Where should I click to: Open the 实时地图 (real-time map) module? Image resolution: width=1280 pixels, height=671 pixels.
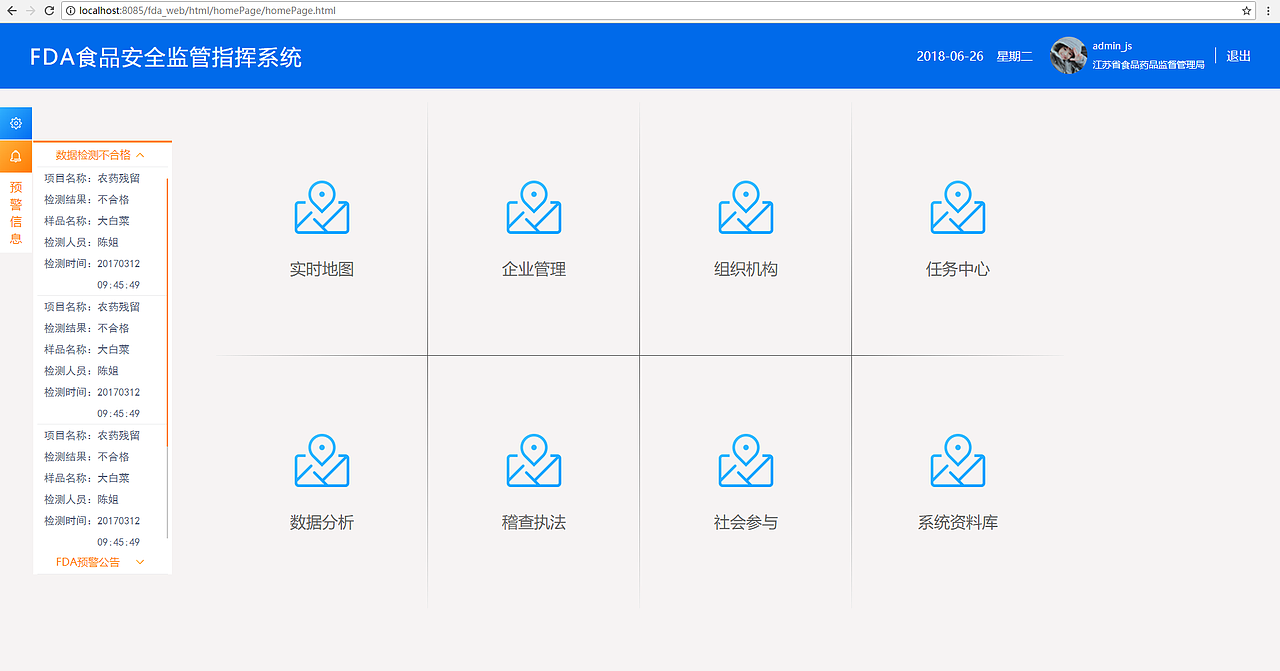(320, 230)
